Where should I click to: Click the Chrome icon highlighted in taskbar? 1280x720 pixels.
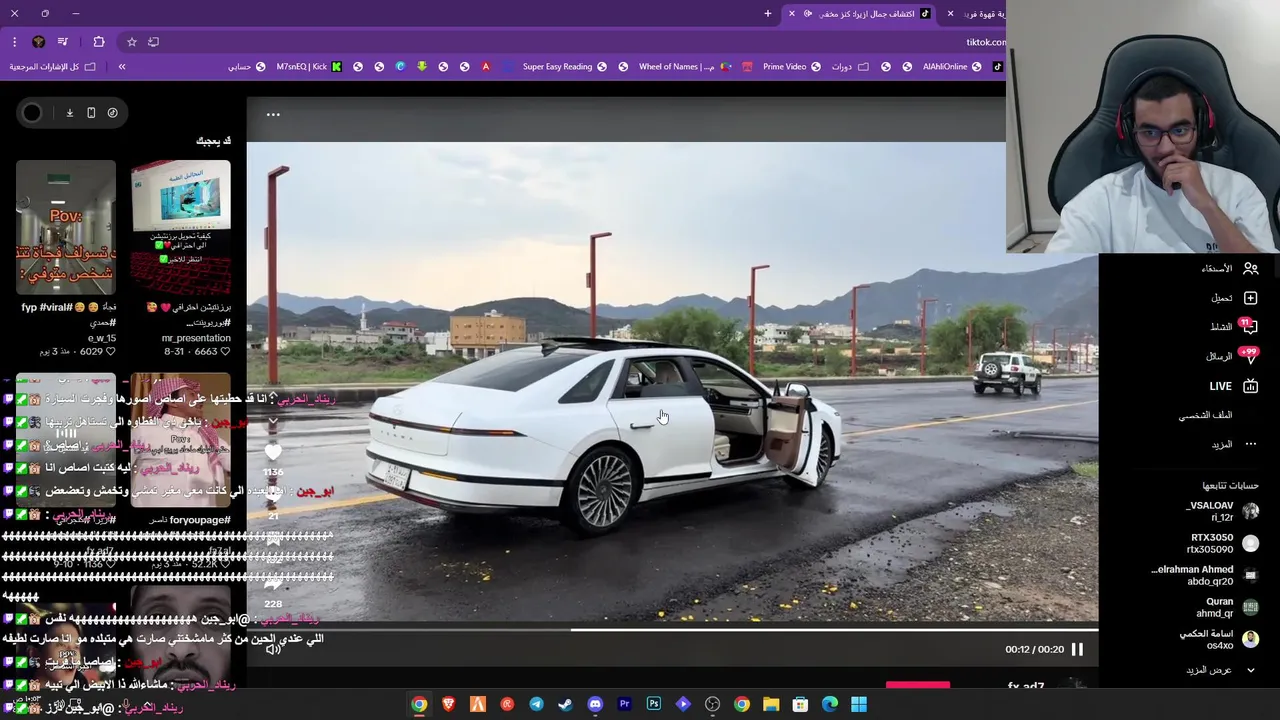[420, 704]
